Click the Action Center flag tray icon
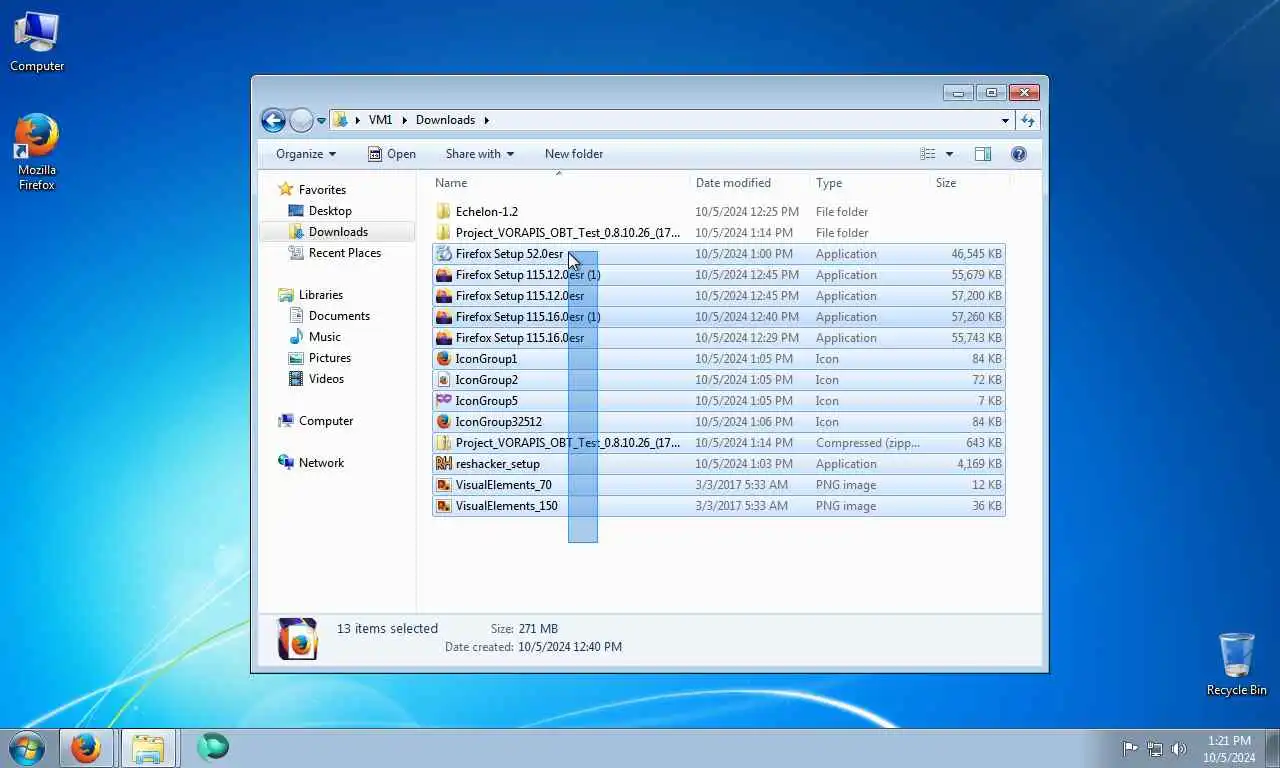This screenshot has width=1280, height=768. pos(1130,748)
